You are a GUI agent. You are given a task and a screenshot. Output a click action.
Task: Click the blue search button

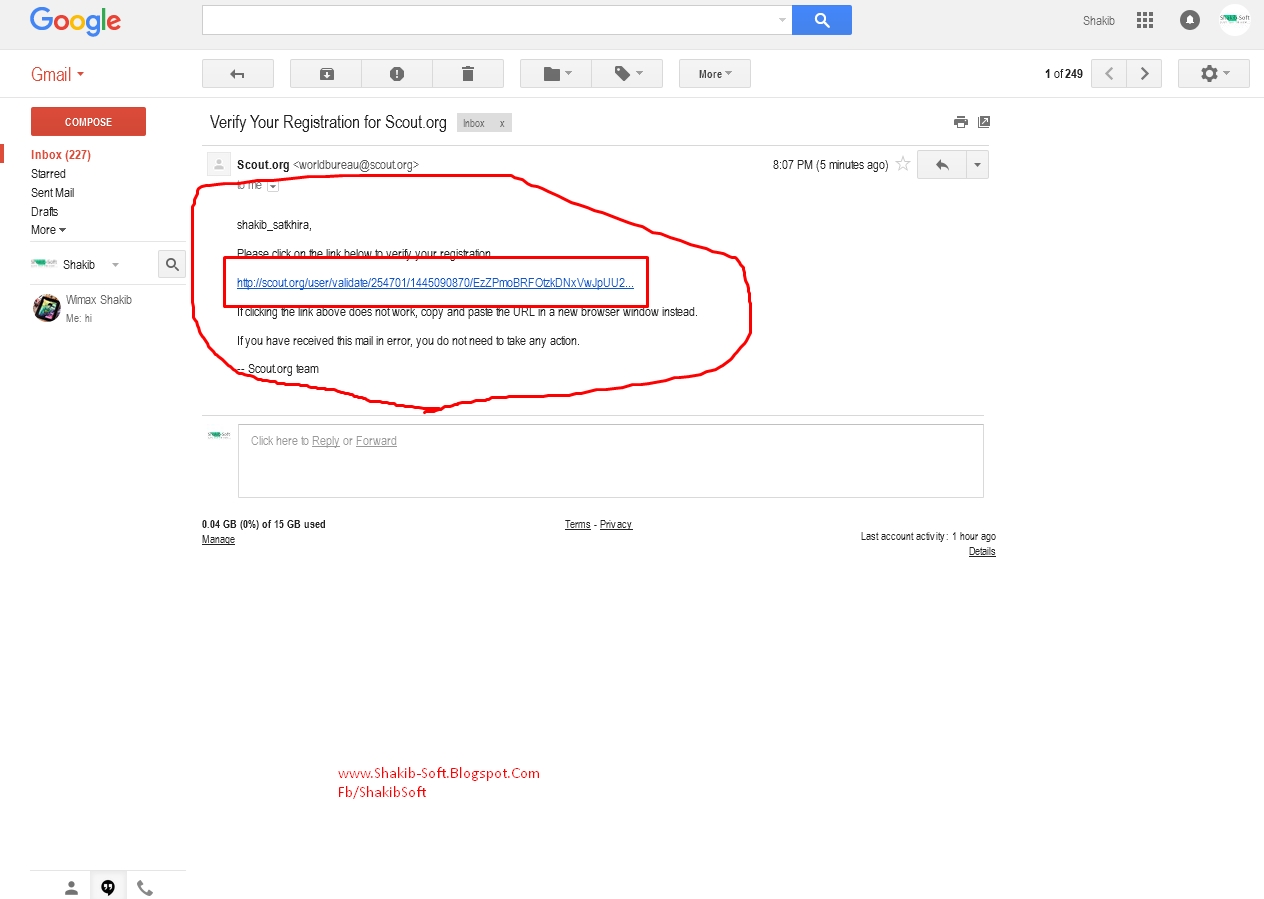coord(822,20)
